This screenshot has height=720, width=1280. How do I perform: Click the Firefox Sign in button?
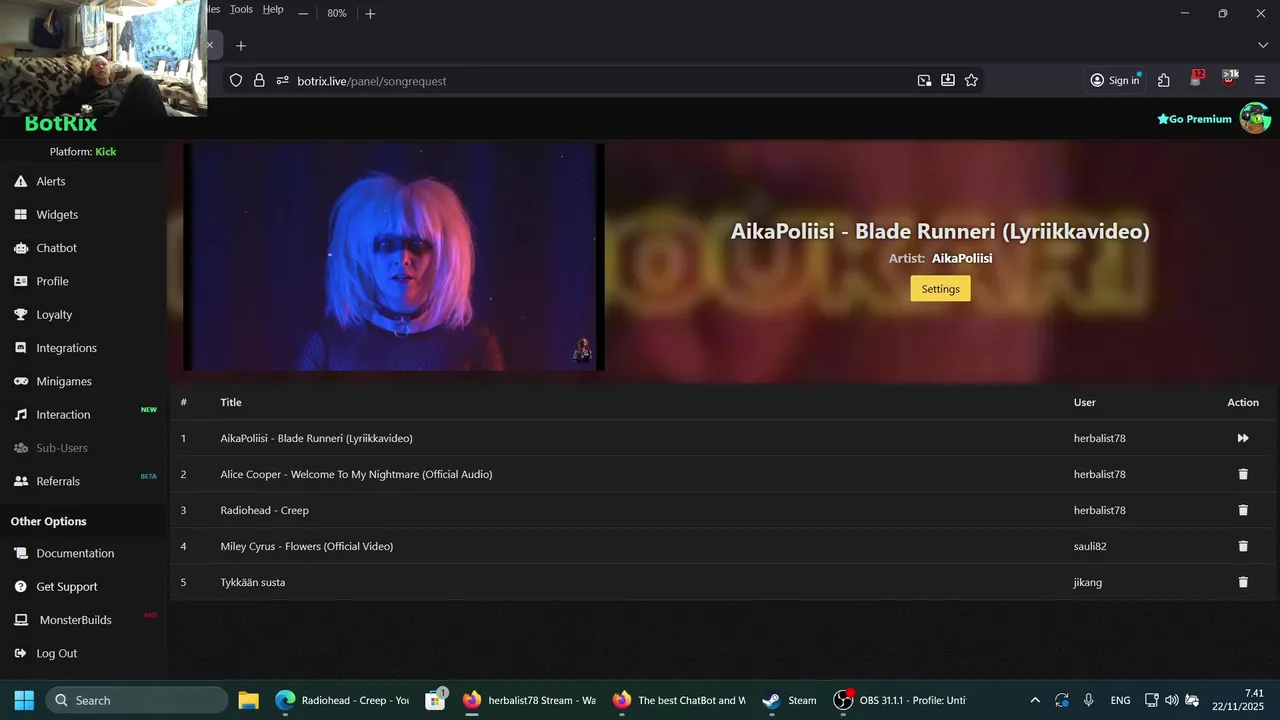pos(1115,80)
